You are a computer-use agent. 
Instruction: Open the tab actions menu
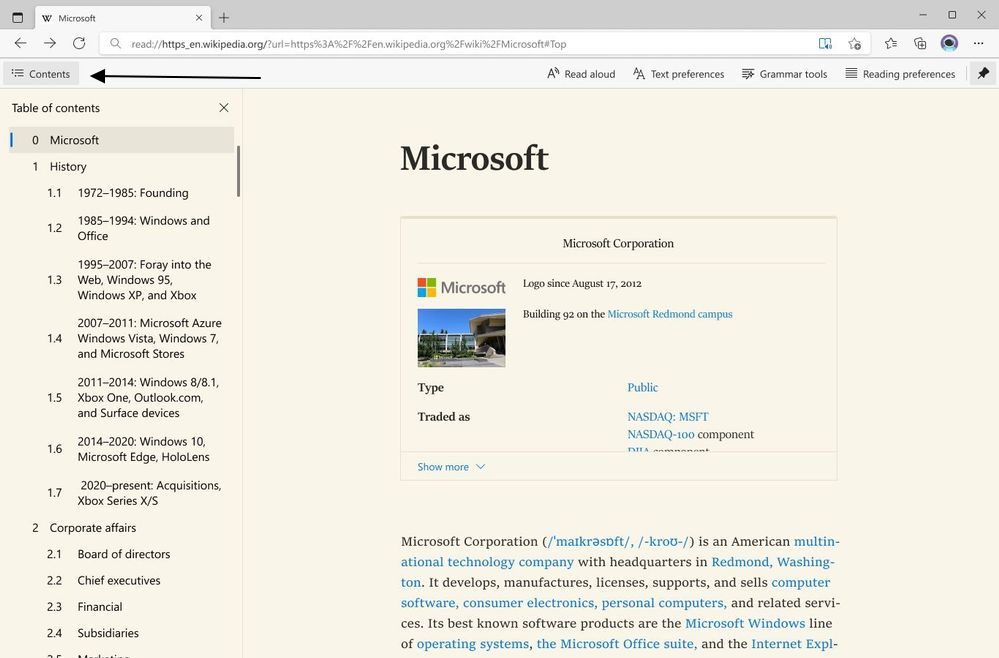18,18
